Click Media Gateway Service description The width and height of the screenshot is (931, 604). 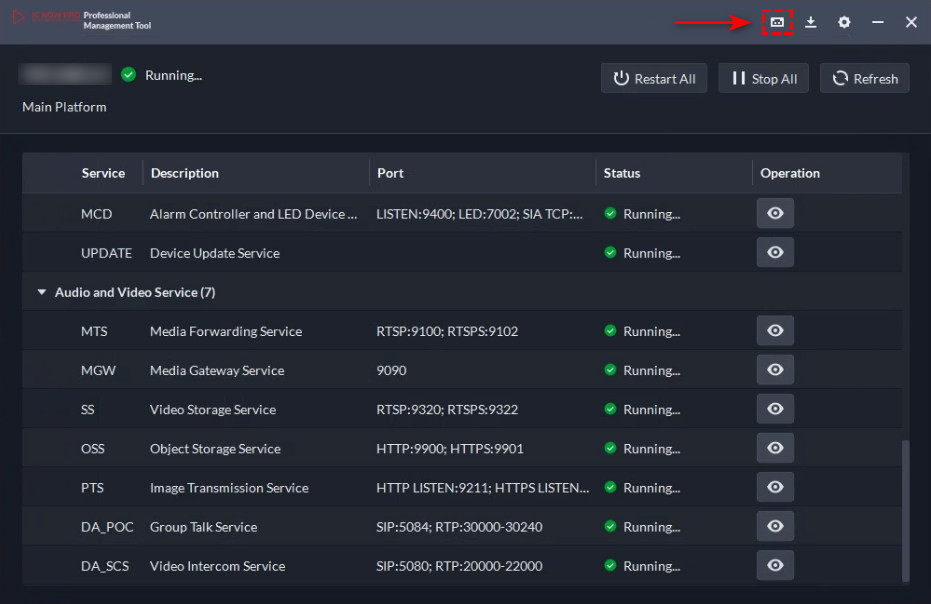(217, 371)
